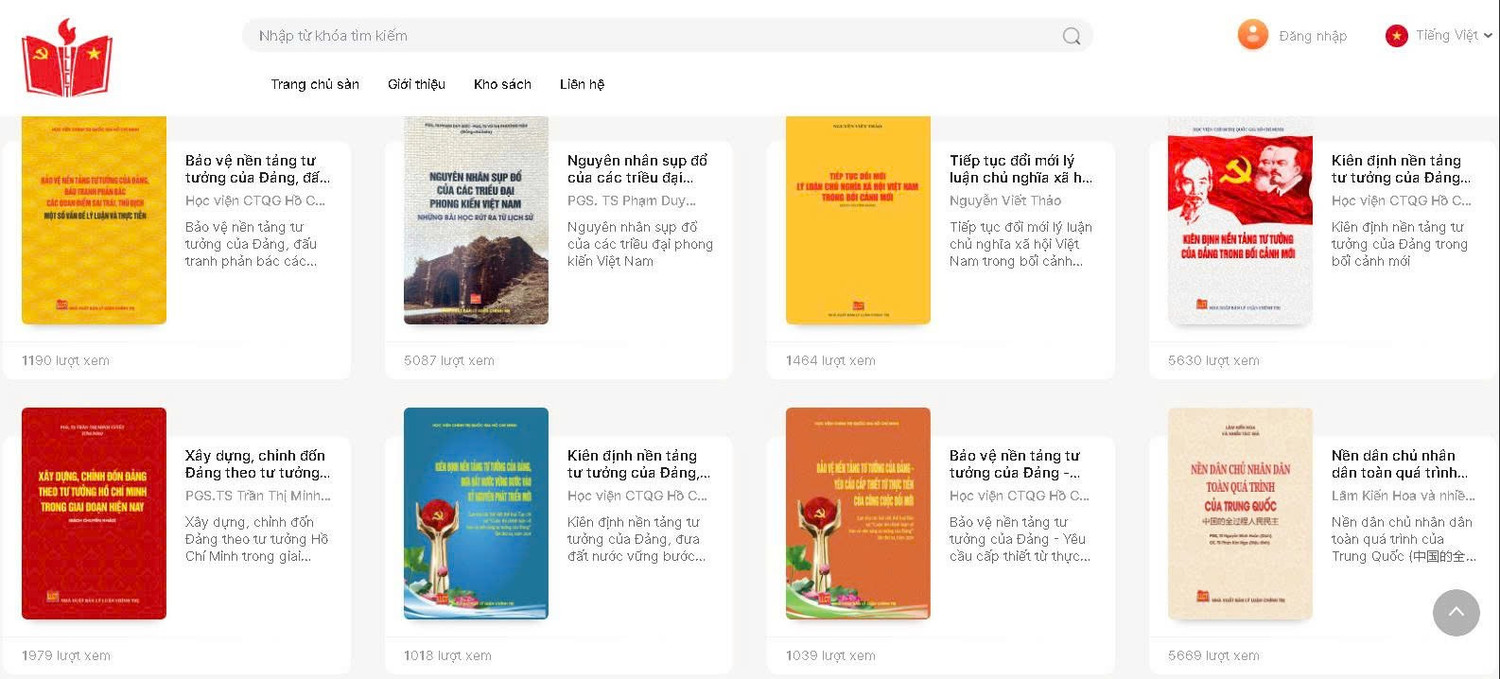Open the Giới thiệu menu item
Screen dimensions: 1500x679
417,84
